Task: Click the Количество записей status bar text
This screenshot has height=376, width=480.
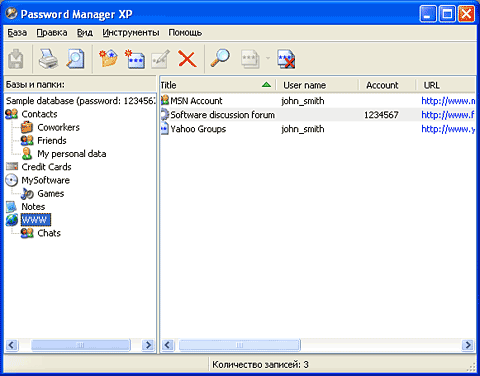Action: [x=260, y=365]
